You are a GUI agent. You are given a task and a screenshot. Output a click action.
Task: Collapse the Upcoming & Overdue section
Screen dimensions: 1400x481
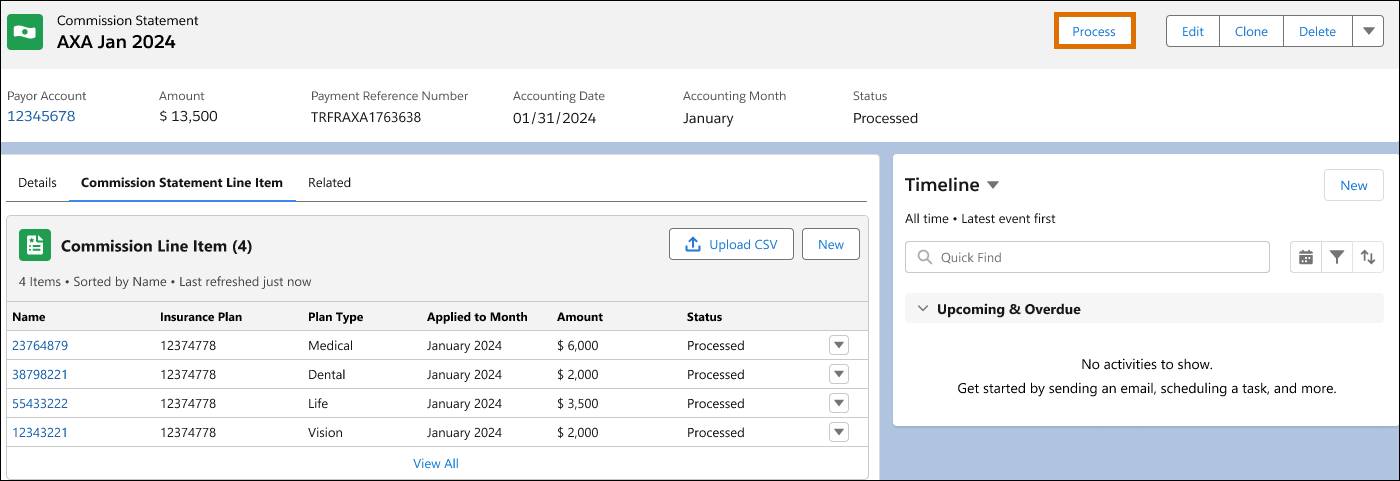click(x=923, y=309)
